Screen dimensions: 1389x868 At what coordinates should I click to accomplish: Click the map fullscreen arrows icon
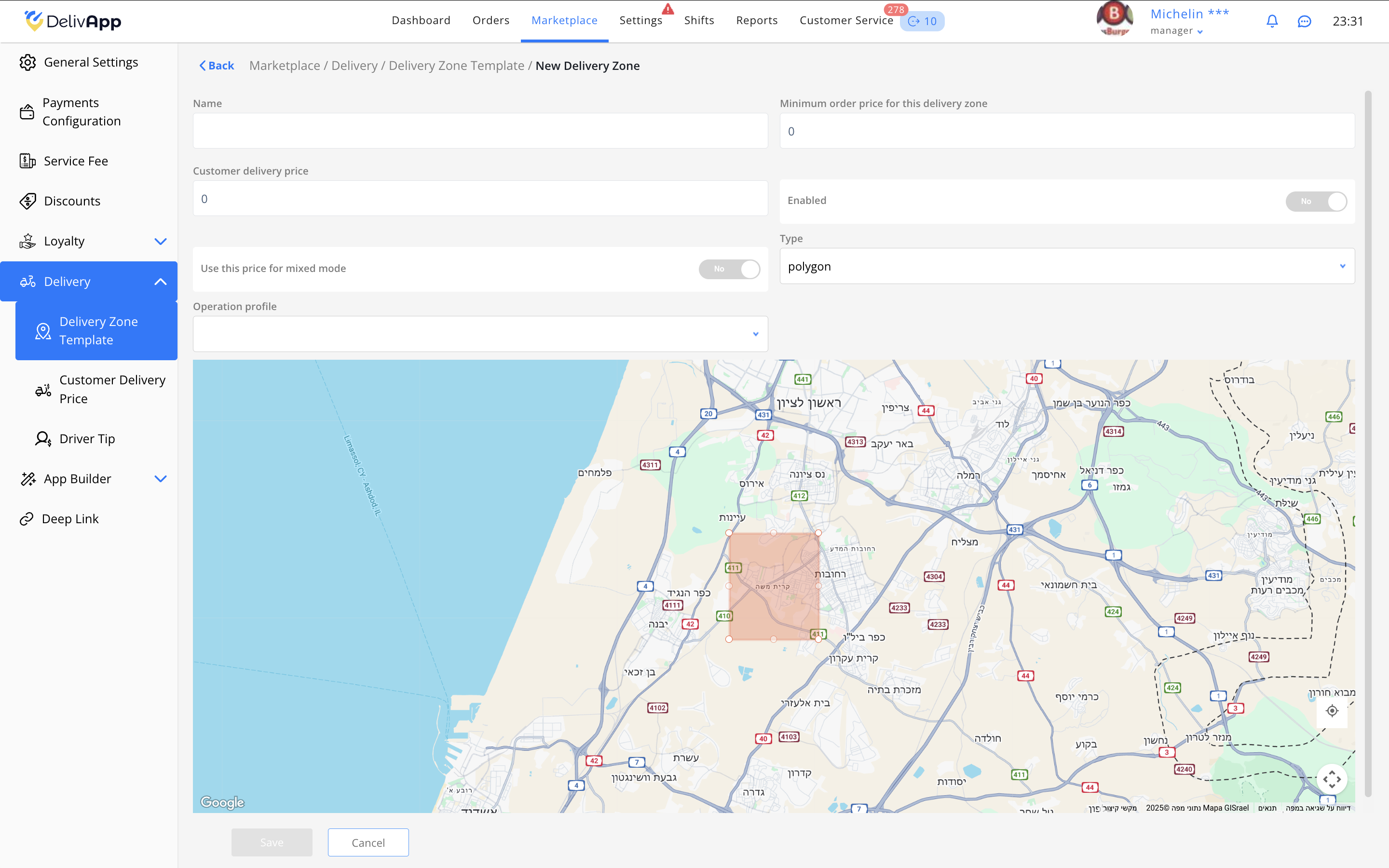point(1332,779)
